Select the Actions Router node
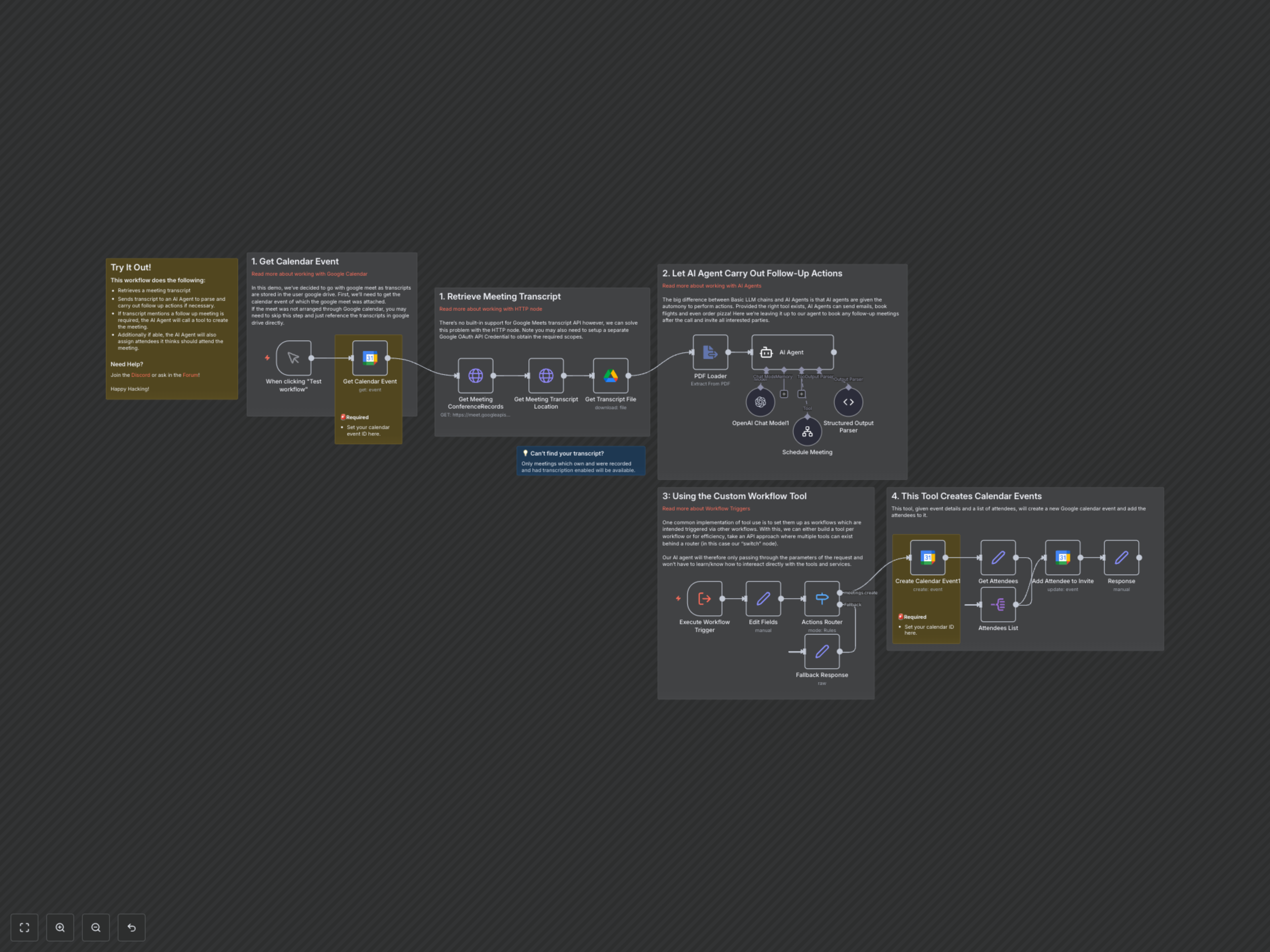 tap(822, 599)
